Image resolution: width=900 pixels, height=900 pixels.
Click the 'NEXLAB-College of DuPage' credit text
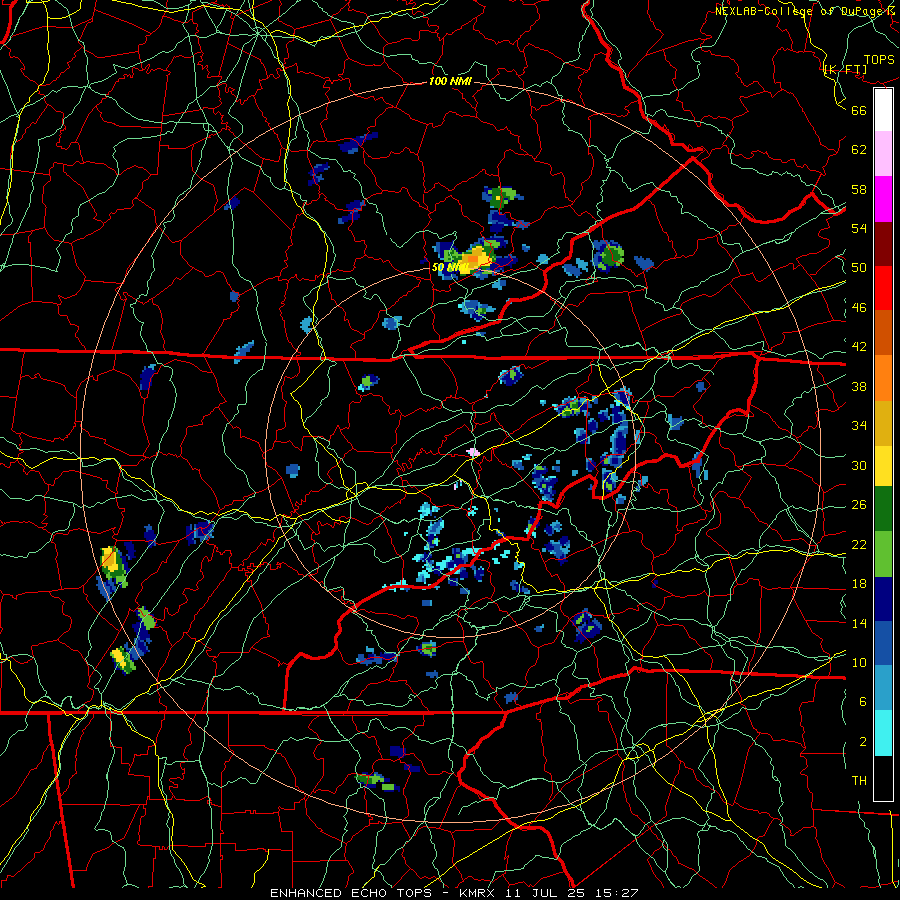coord(798,10)
